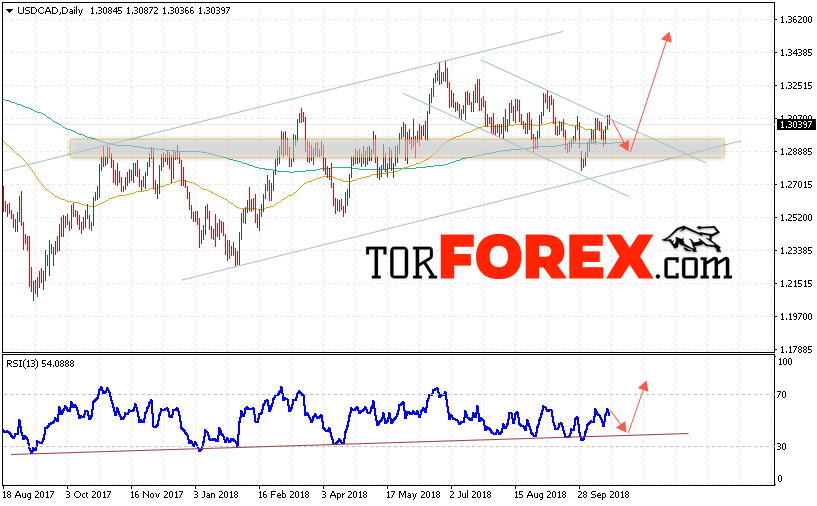Click the RSI scale value 70

click(782, 394)
